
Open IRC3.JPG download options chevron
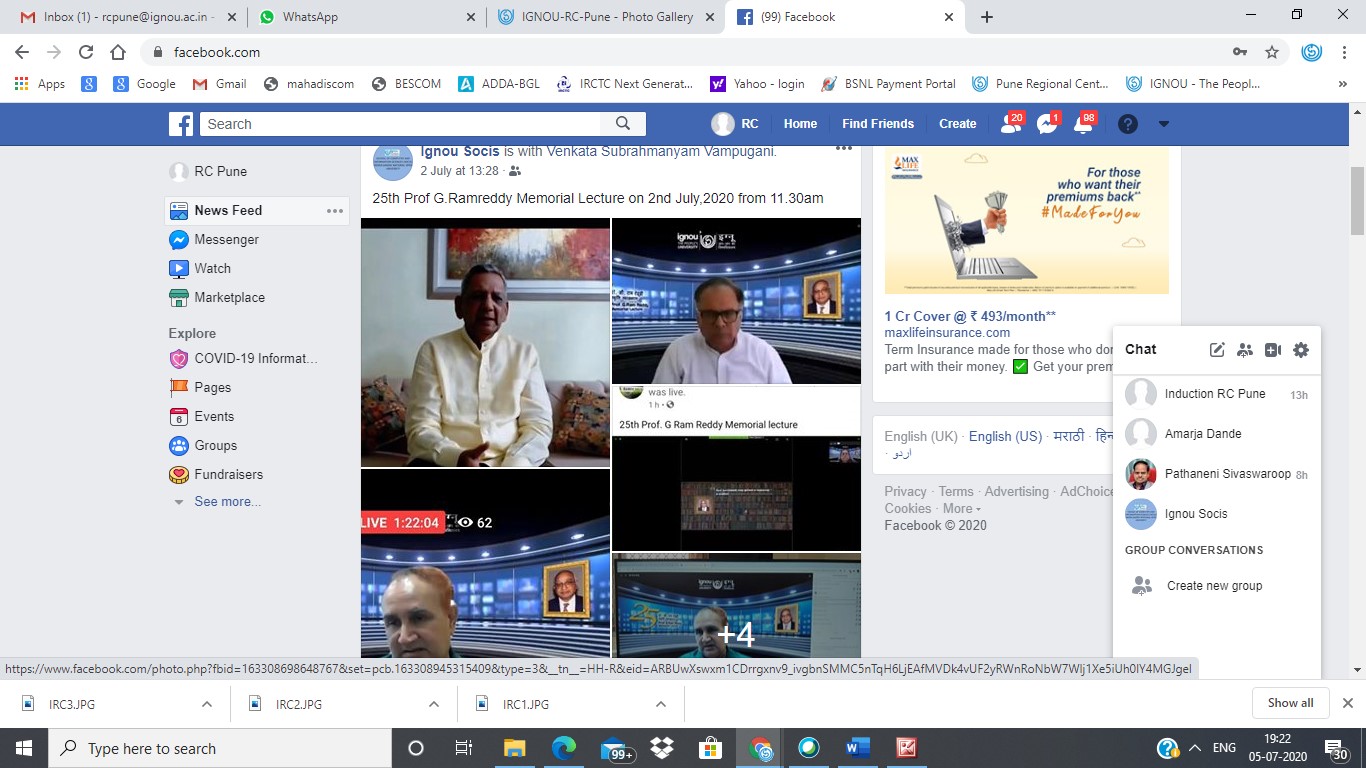(207, 704)
